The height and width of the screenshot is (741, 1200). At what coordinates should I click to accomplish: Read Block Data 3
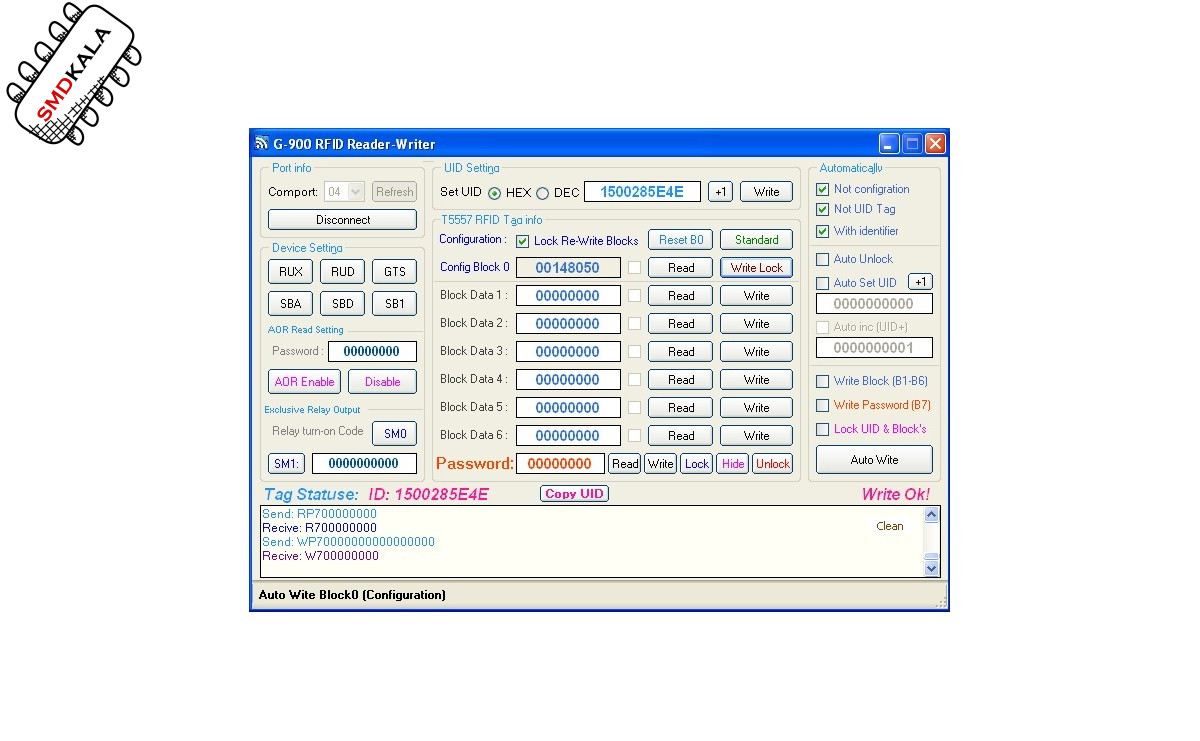(x=680, y=352)
